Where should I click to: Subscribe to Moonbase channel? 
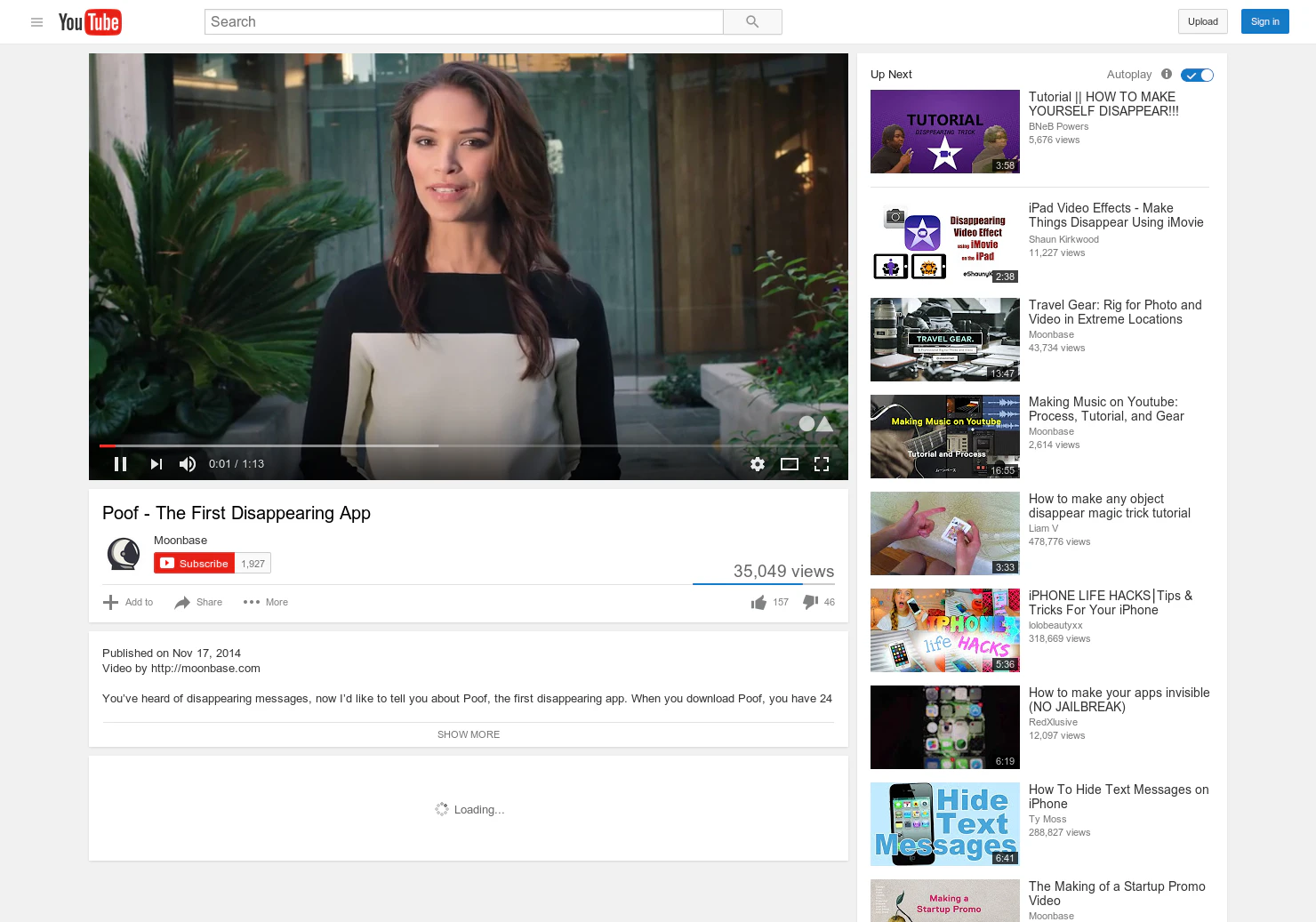tap(195, 564)
